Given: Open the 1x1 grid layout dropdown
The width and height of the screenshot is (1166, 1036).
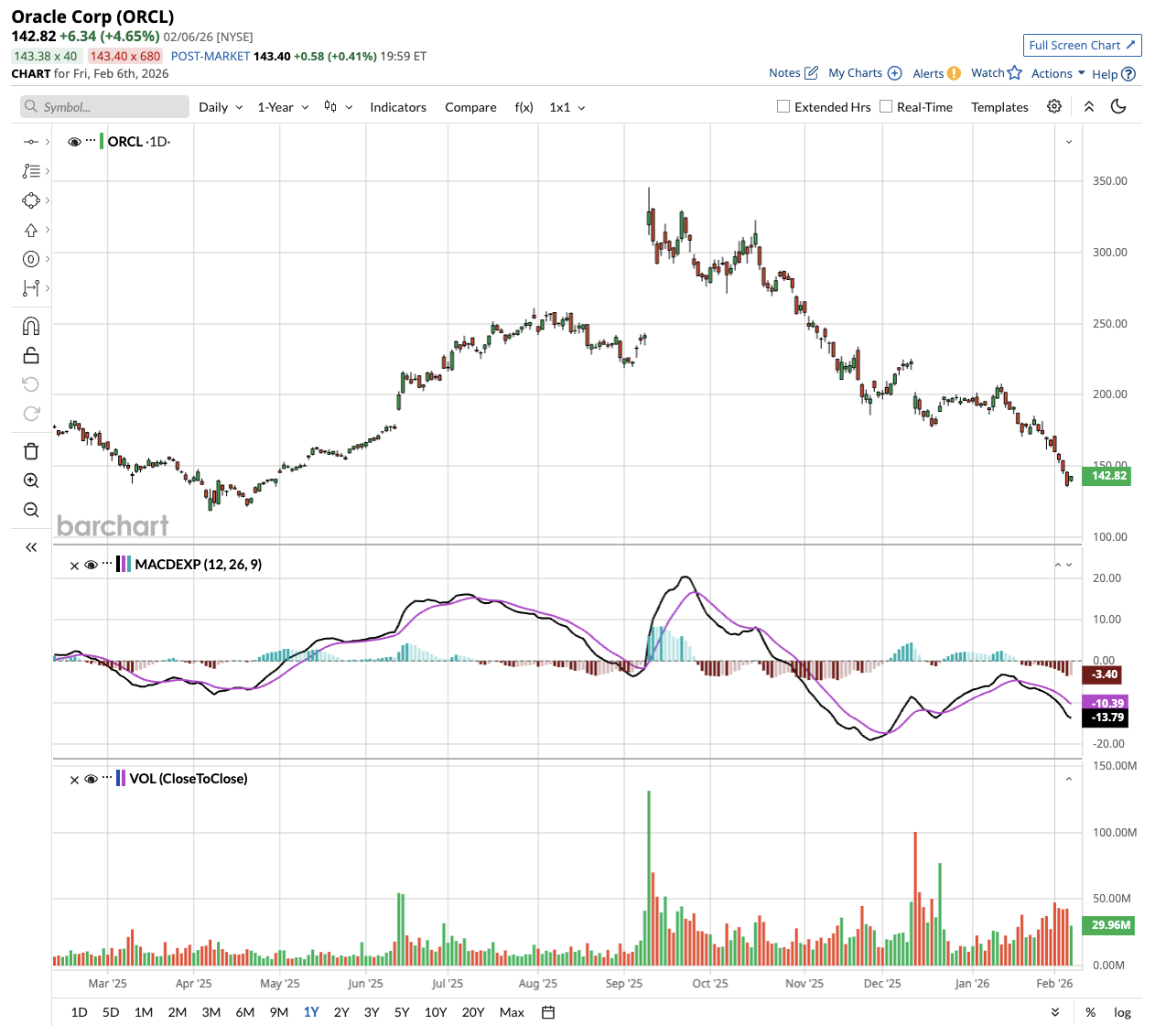Looking at the screenshot, I should pos(567,107).
